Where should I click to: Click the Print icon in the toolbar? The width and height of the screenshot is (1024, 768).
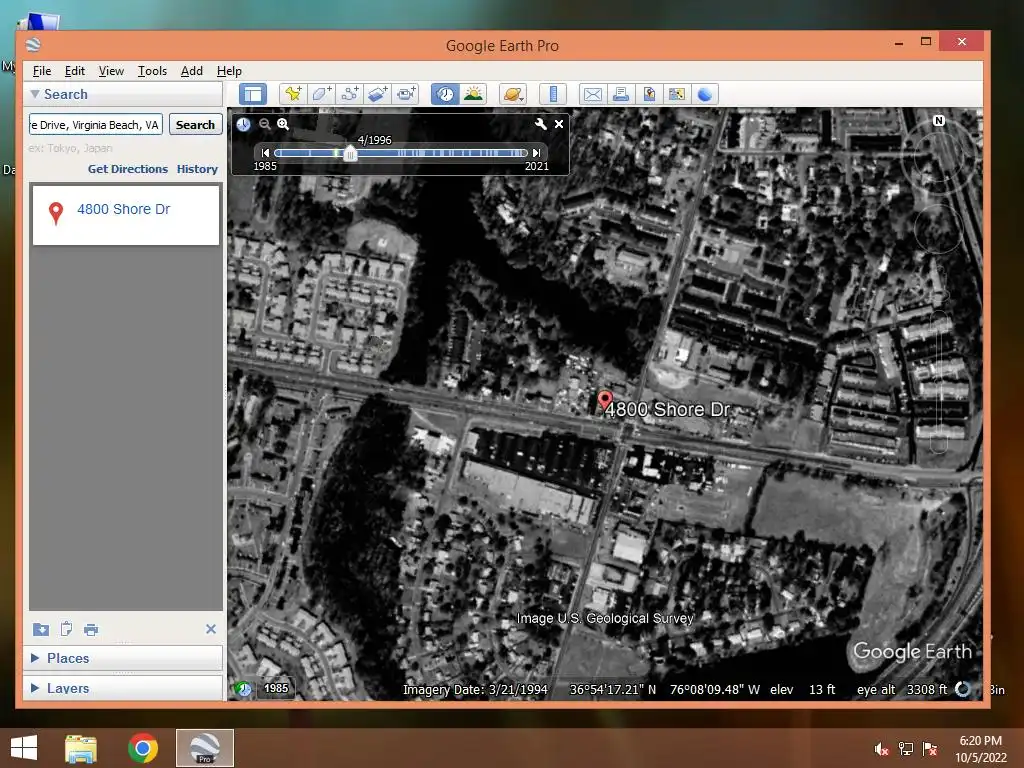pos(621,94)
